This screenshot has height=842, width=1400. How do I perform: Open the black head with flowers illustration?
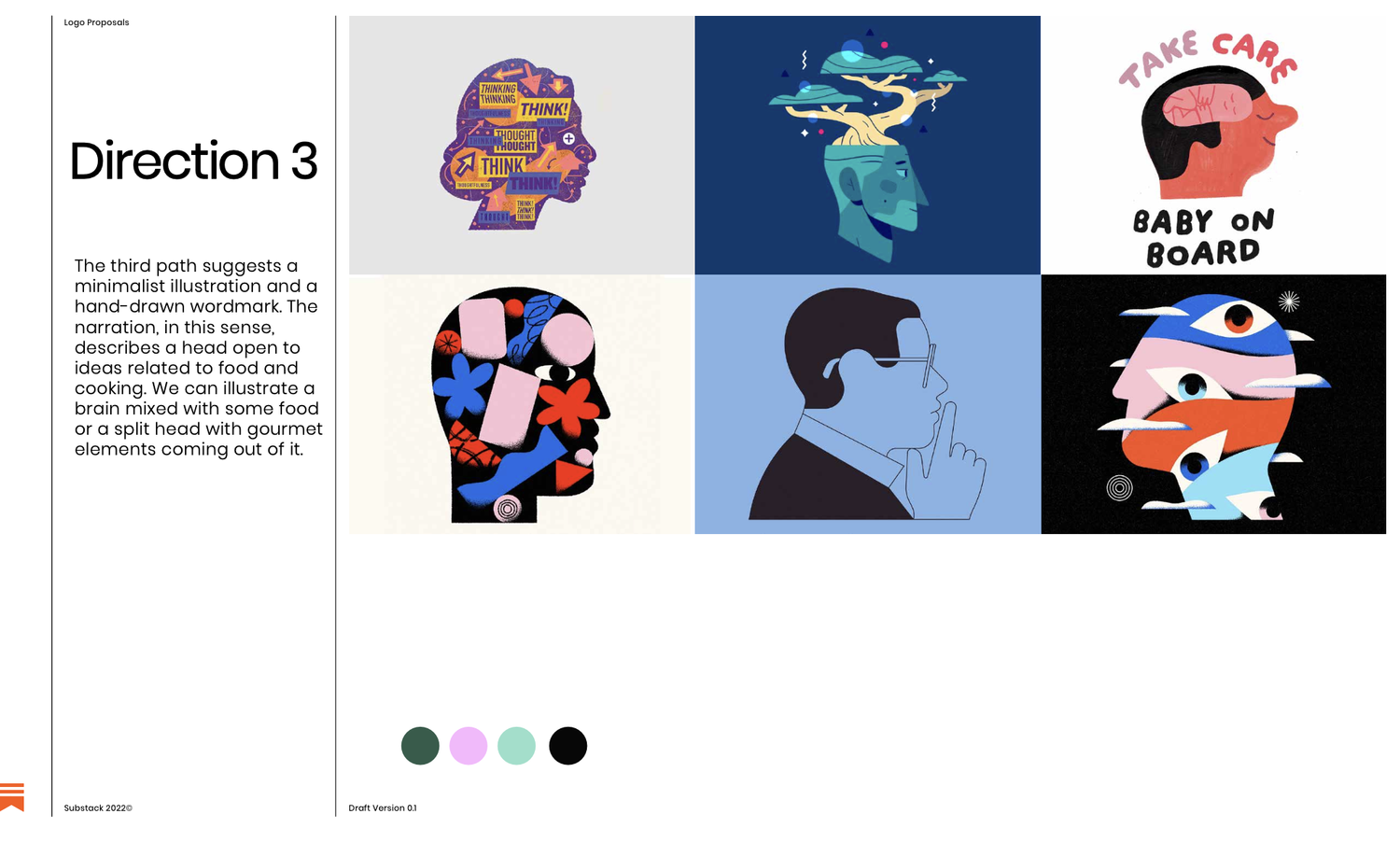pos(522,404)
